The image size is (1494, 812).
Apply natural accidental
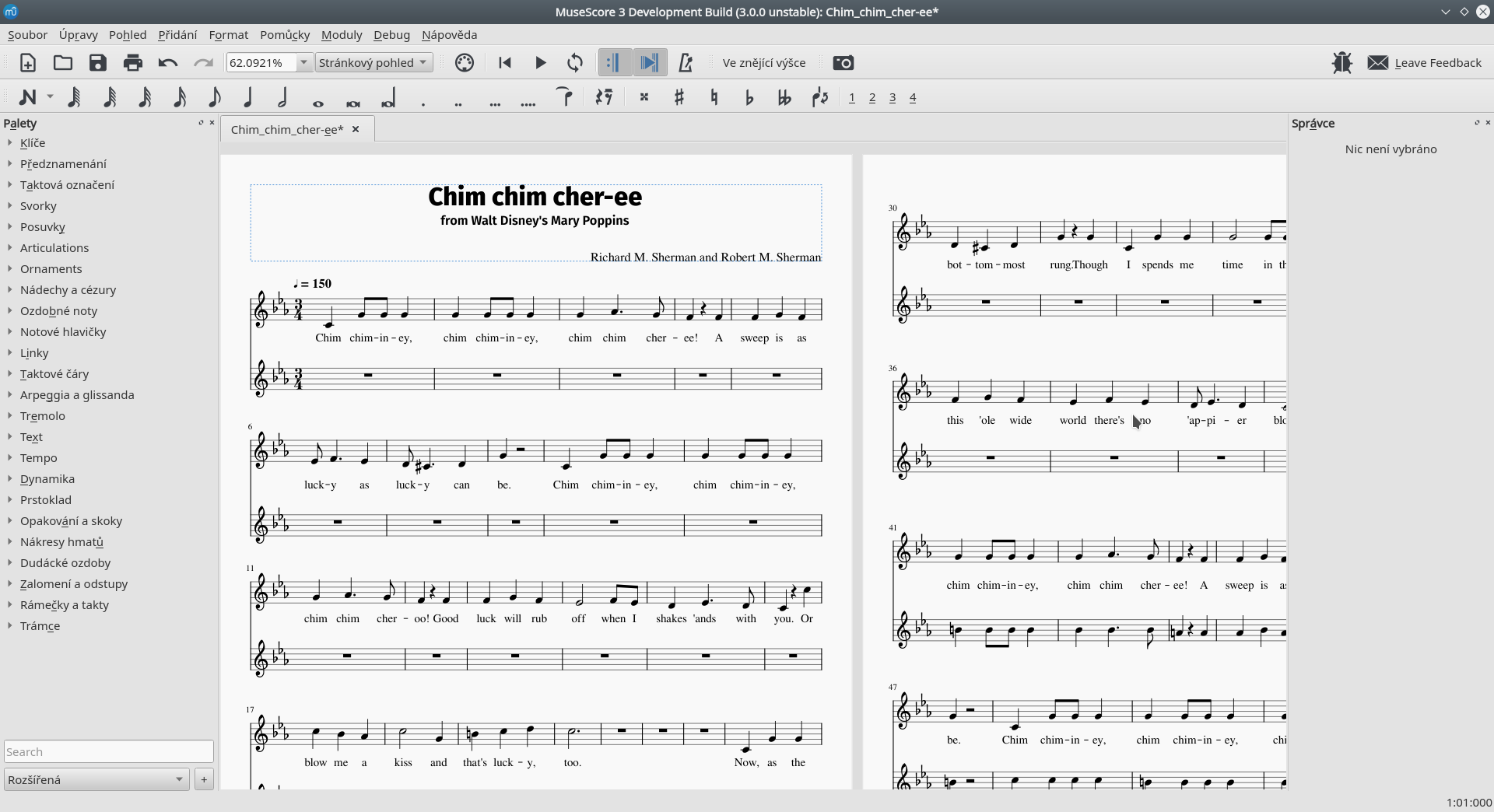pyautogui.click(x=714, y=97)
